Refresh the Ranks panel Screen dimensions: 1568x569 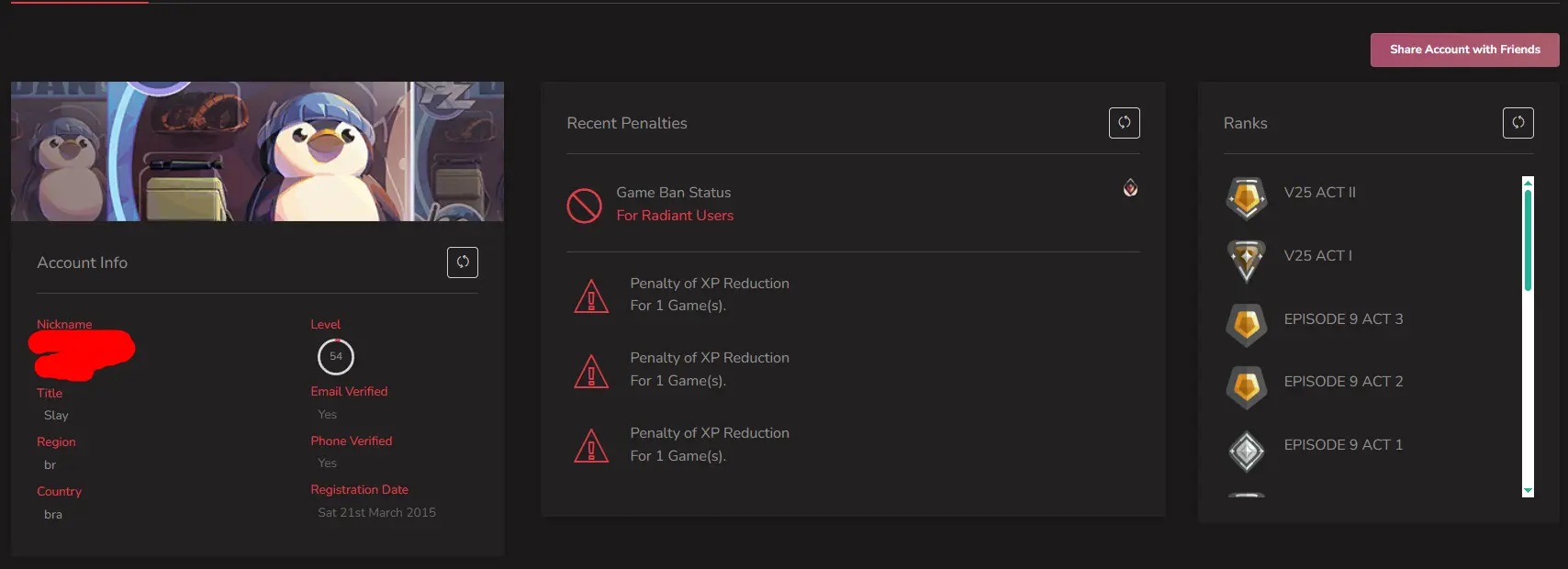1518,123
